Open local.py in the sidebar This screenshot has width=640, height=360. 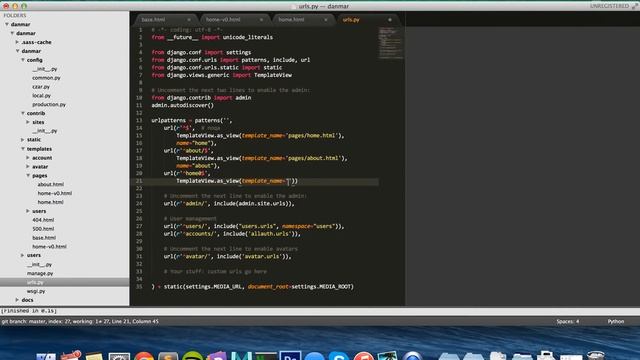tap(42, 96)
